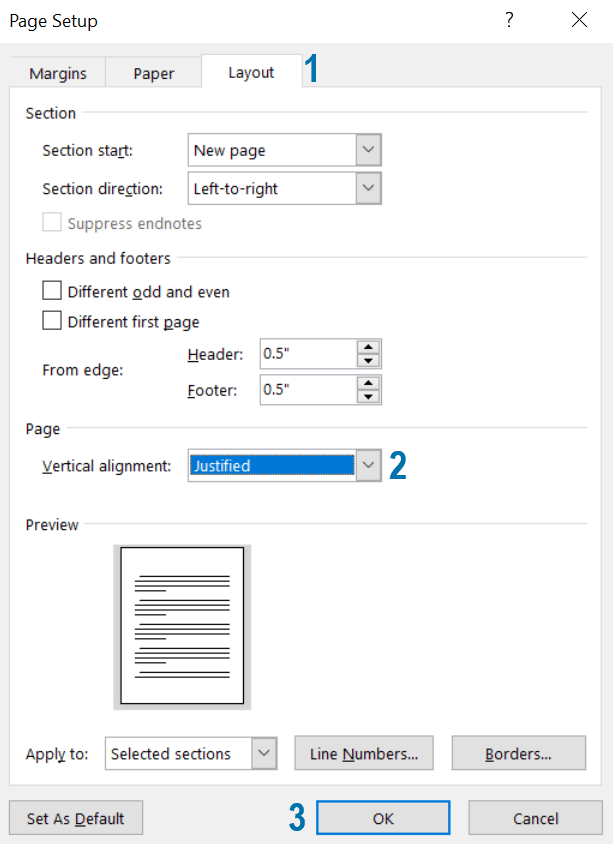Close the Page Setup dialog
The height and width of the screenshot is (844, 613).
coord(579,20)
